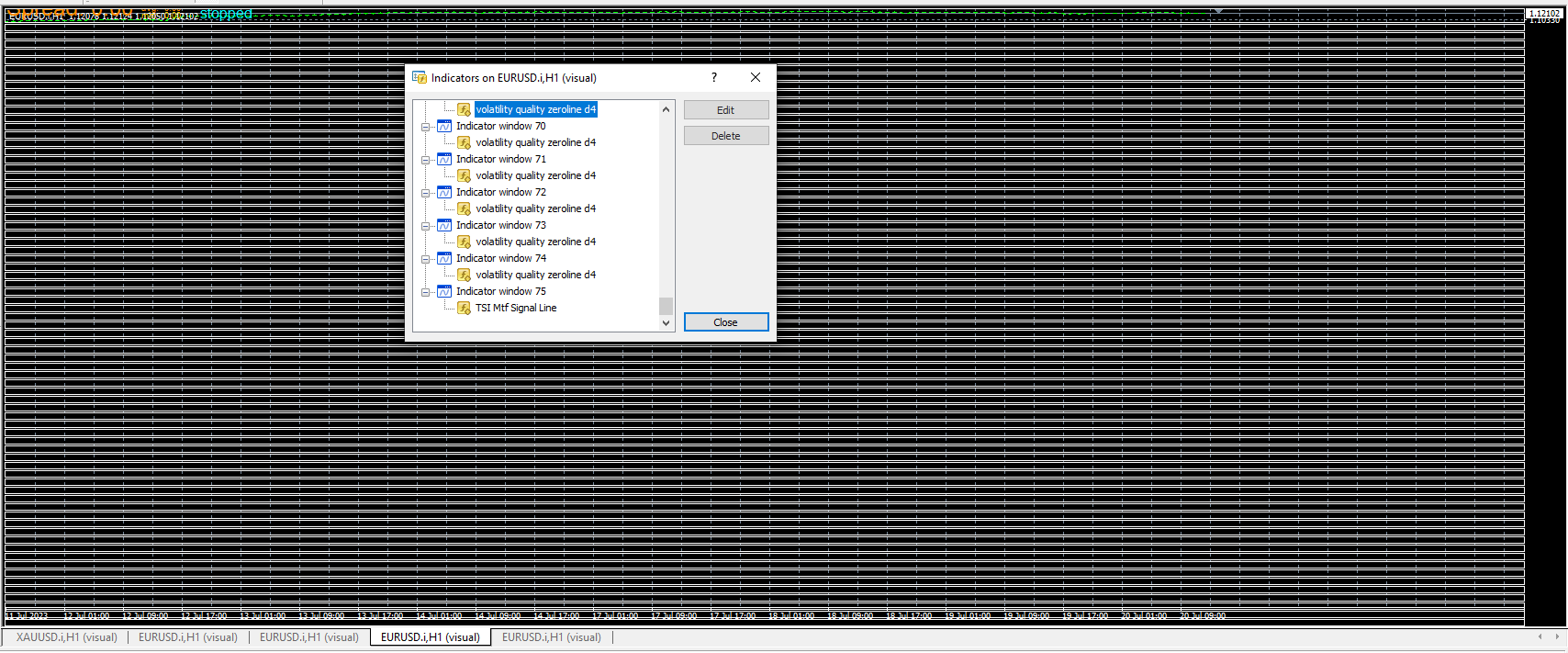Viewport: 1568px width, 653px height.
Task: Click the indicator icon under Indicator window 74
Action: click(x=465, y=276)
